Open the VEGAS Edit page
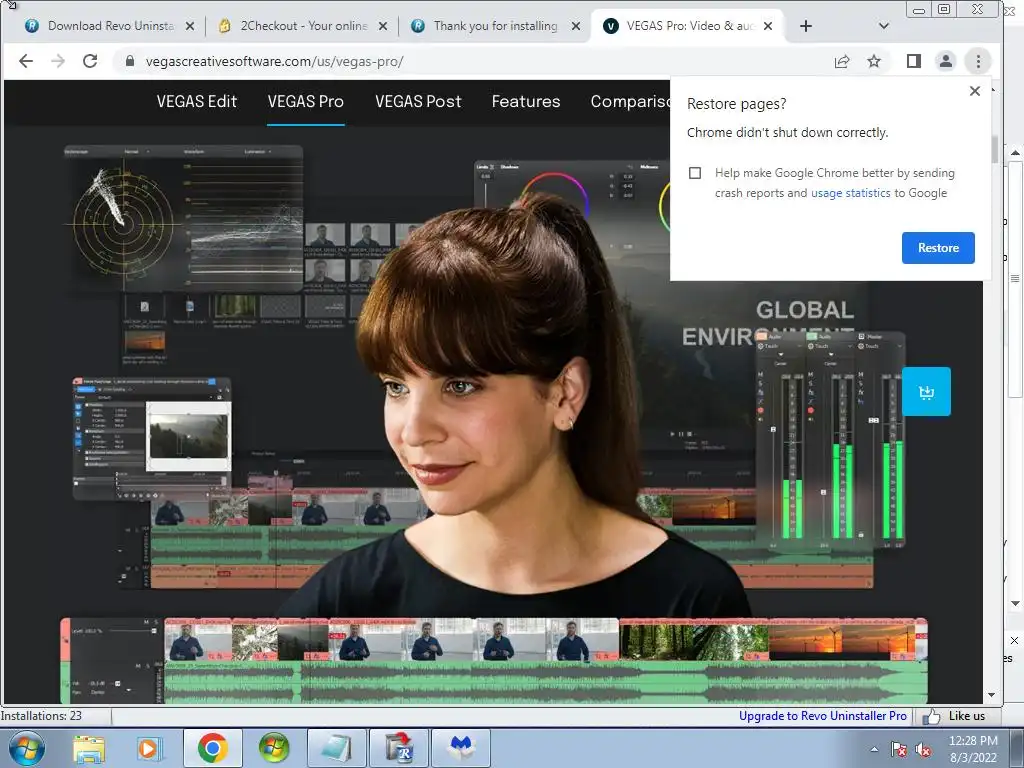1024x768 pixels. tap(197, 101)
